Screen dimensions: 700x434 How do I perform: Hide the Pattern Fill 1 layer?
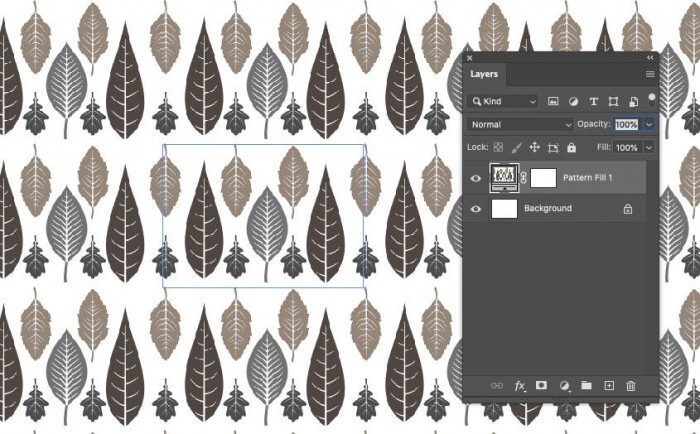[x=476, y=178]
